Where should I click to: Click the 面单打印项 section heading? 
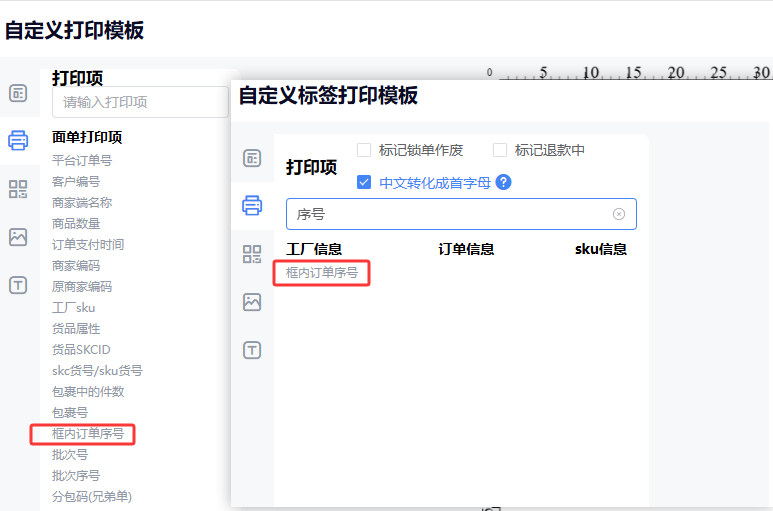(87, 137)
